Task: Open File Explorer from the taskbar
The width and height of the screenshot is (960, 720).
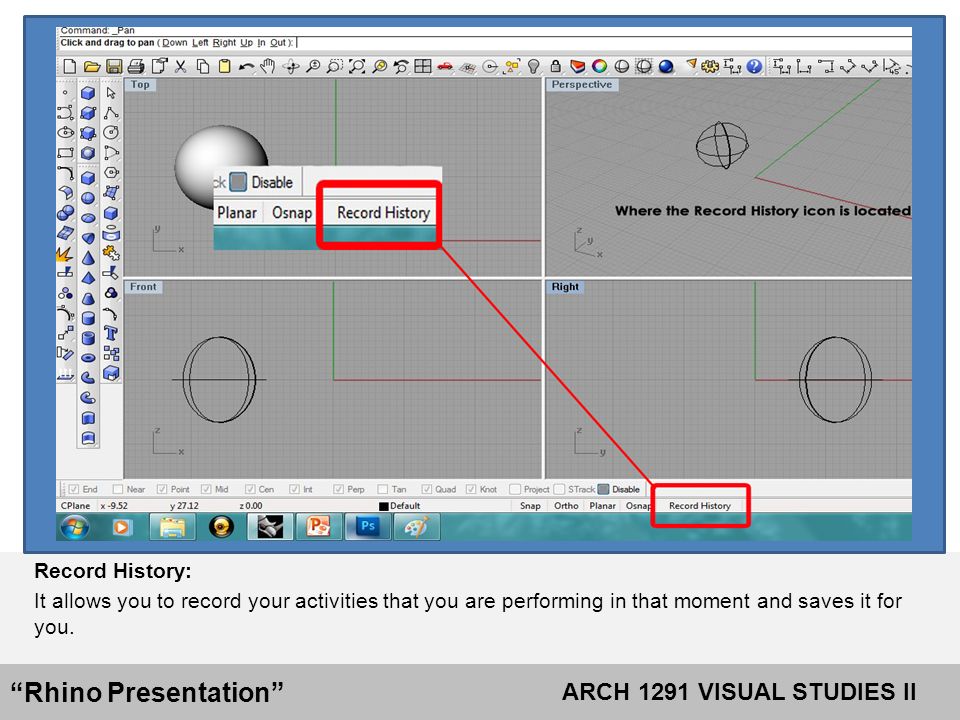Action: tap(173, 527)
